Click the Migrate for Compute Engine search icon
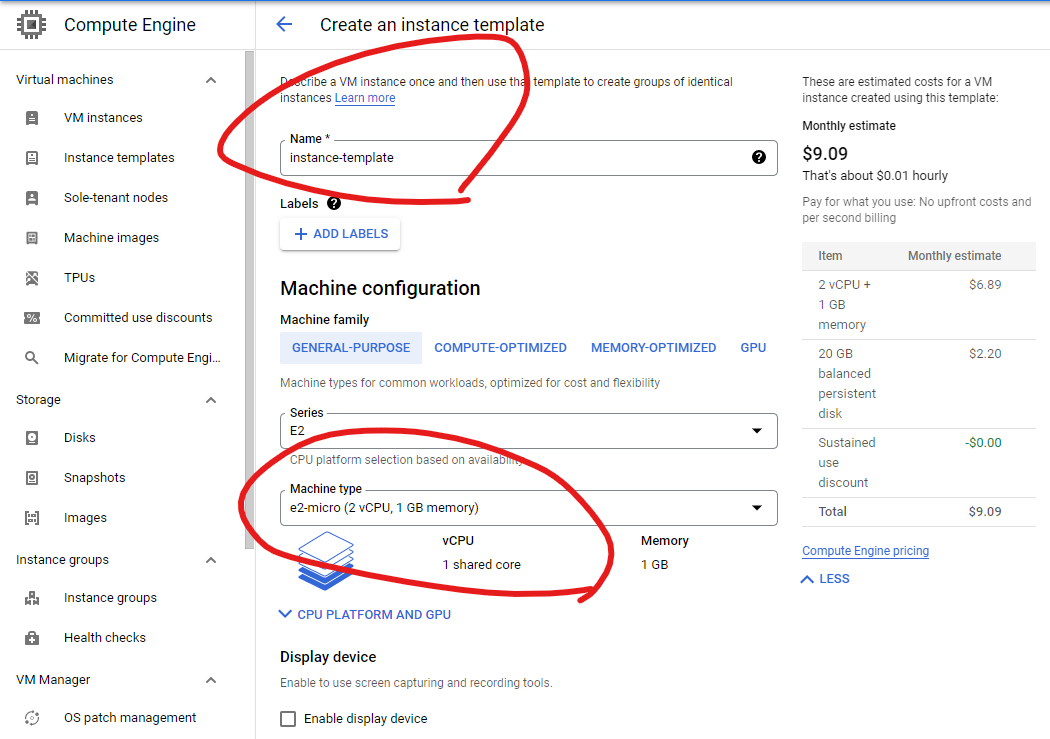The height and width of the screenshot is (739, 1050). click(x=31, y=357)
